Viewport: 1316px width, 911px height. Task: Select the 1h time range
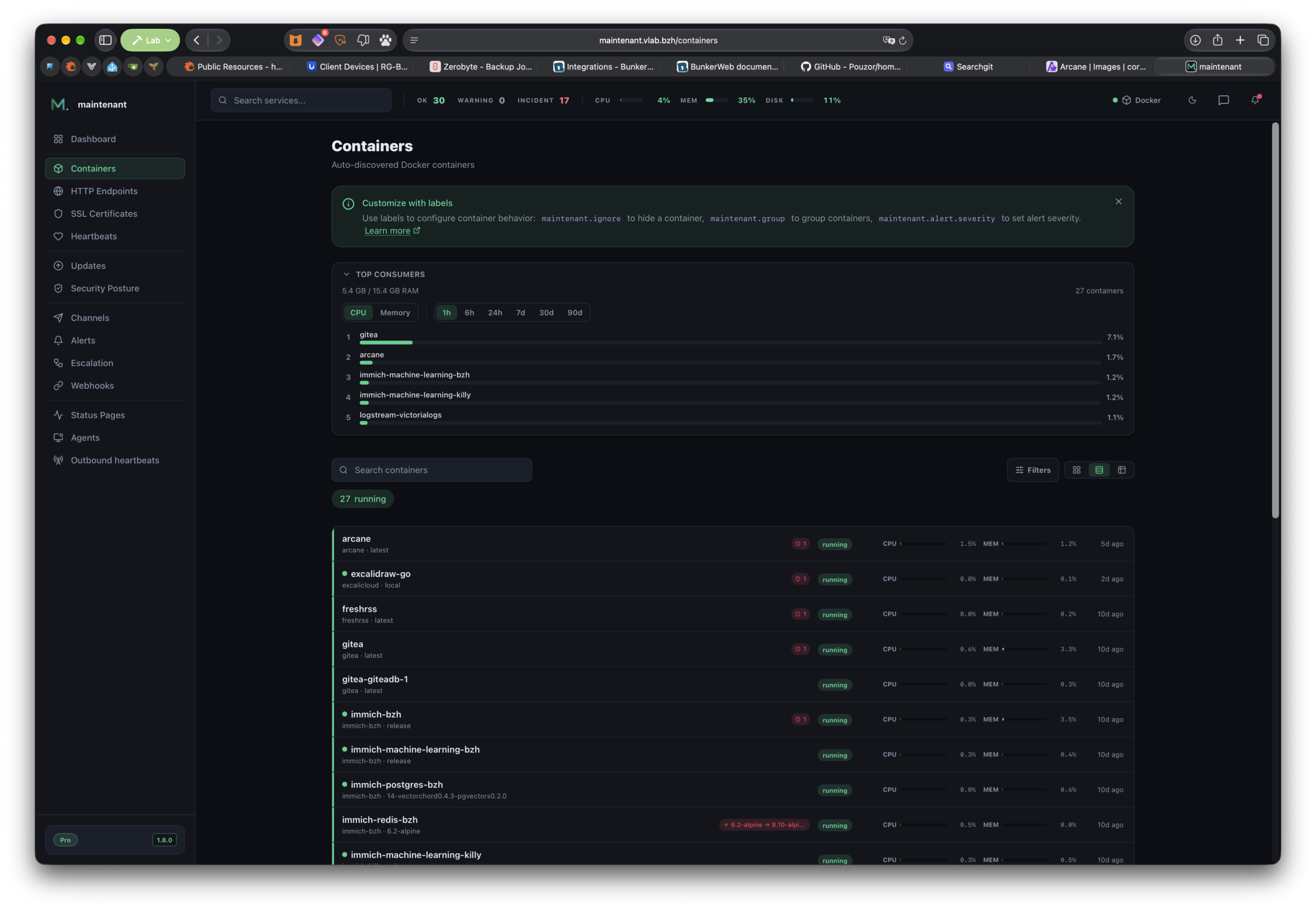click(x=446, y=313)
